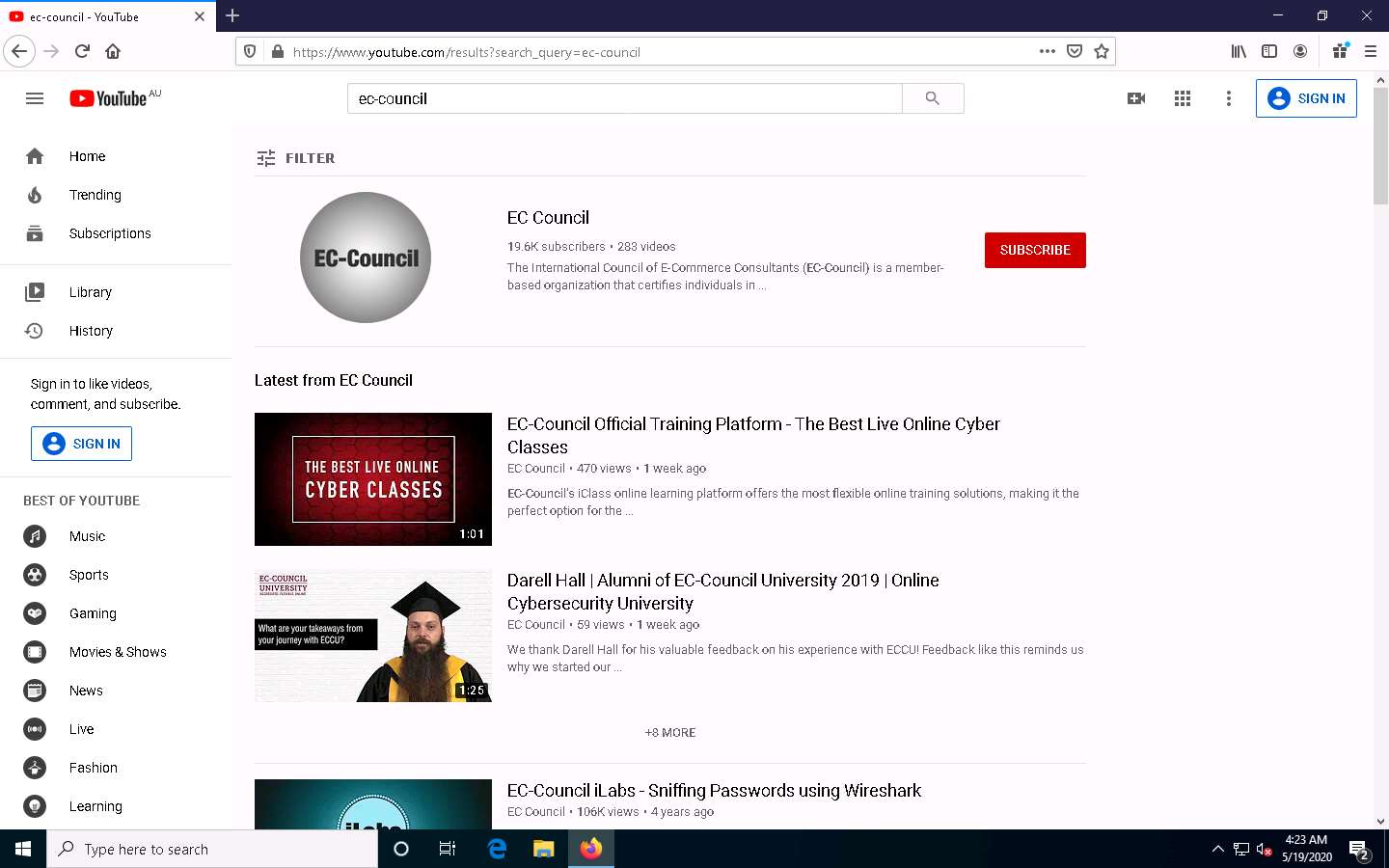Click the Windows taskbar search box
Screen dimensions: 1389x868
[212, 849]
